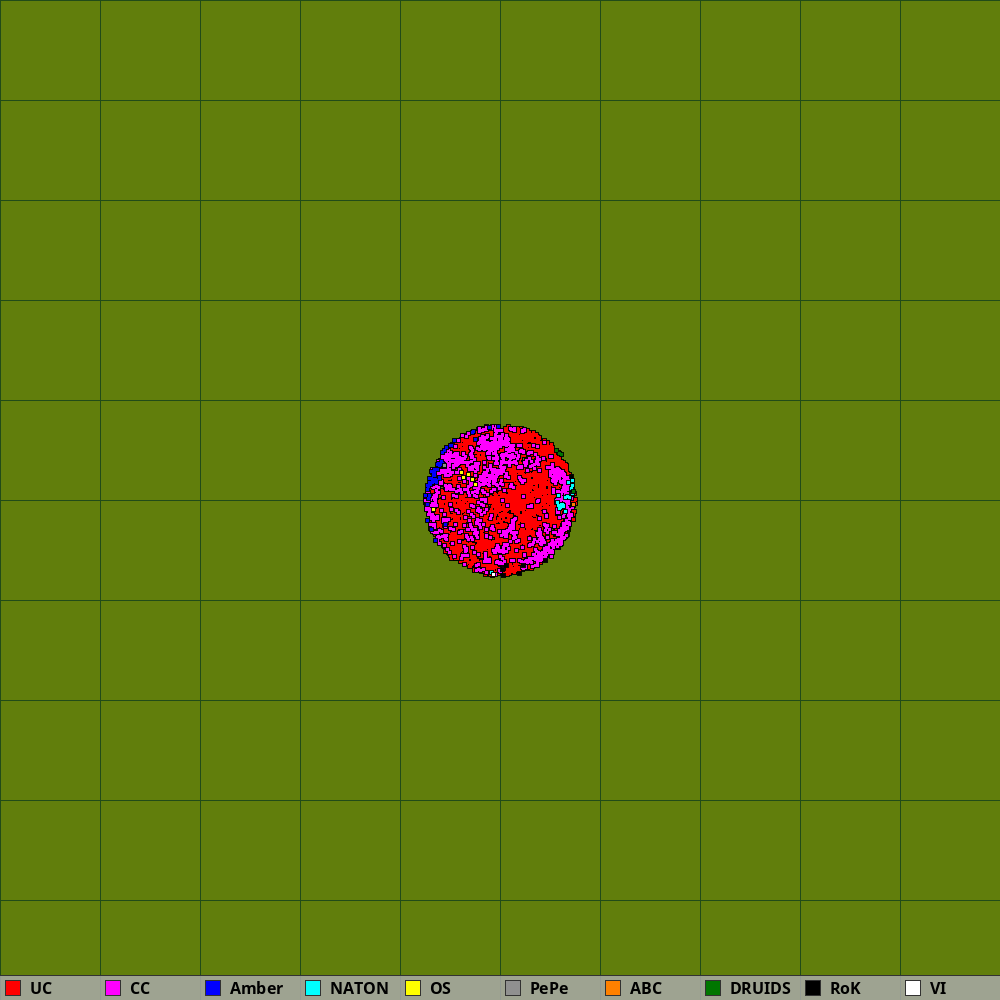
Task: Click the white VI dot at cluster bottom
Action: (x=493, y=574)
